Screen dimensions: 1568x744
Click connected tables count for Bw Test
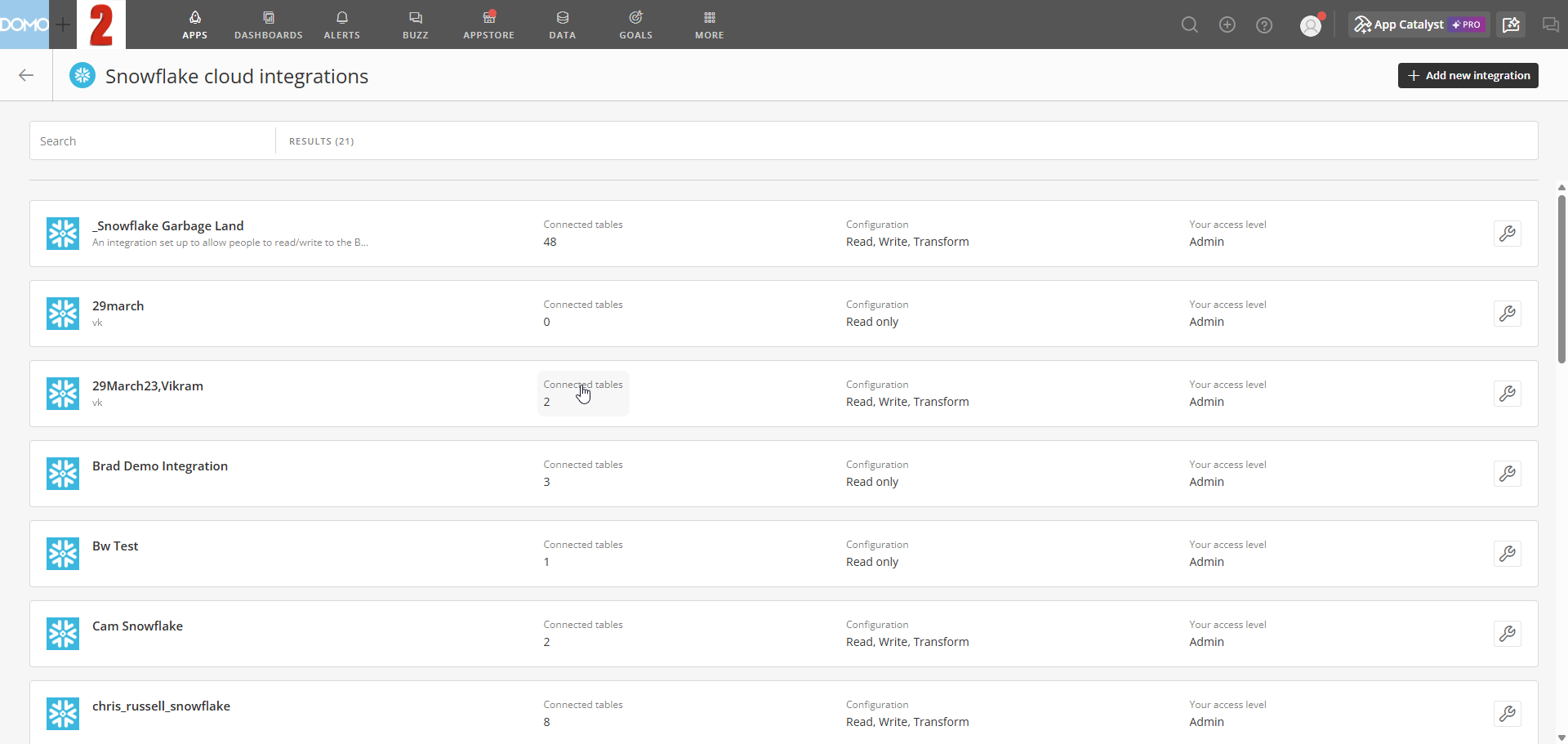[546, 562]
